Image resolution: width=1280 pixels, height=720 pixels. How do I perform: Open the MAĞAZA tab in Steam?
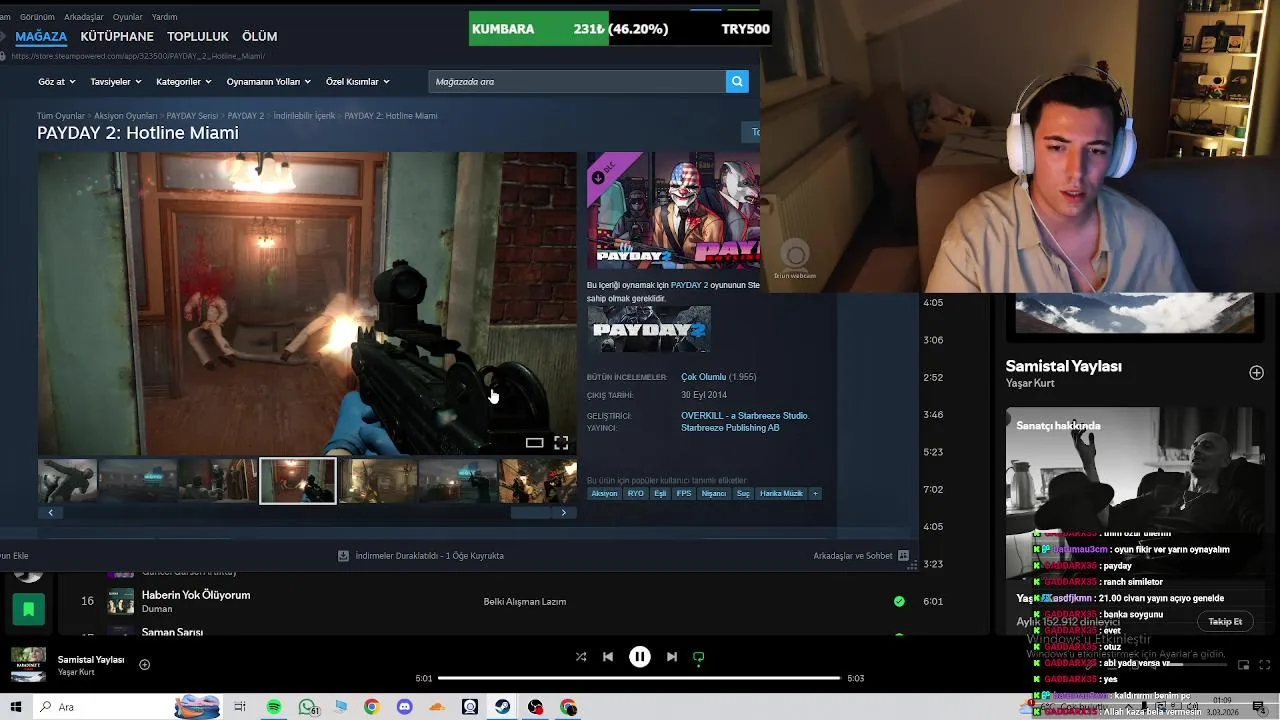[41, 36]
